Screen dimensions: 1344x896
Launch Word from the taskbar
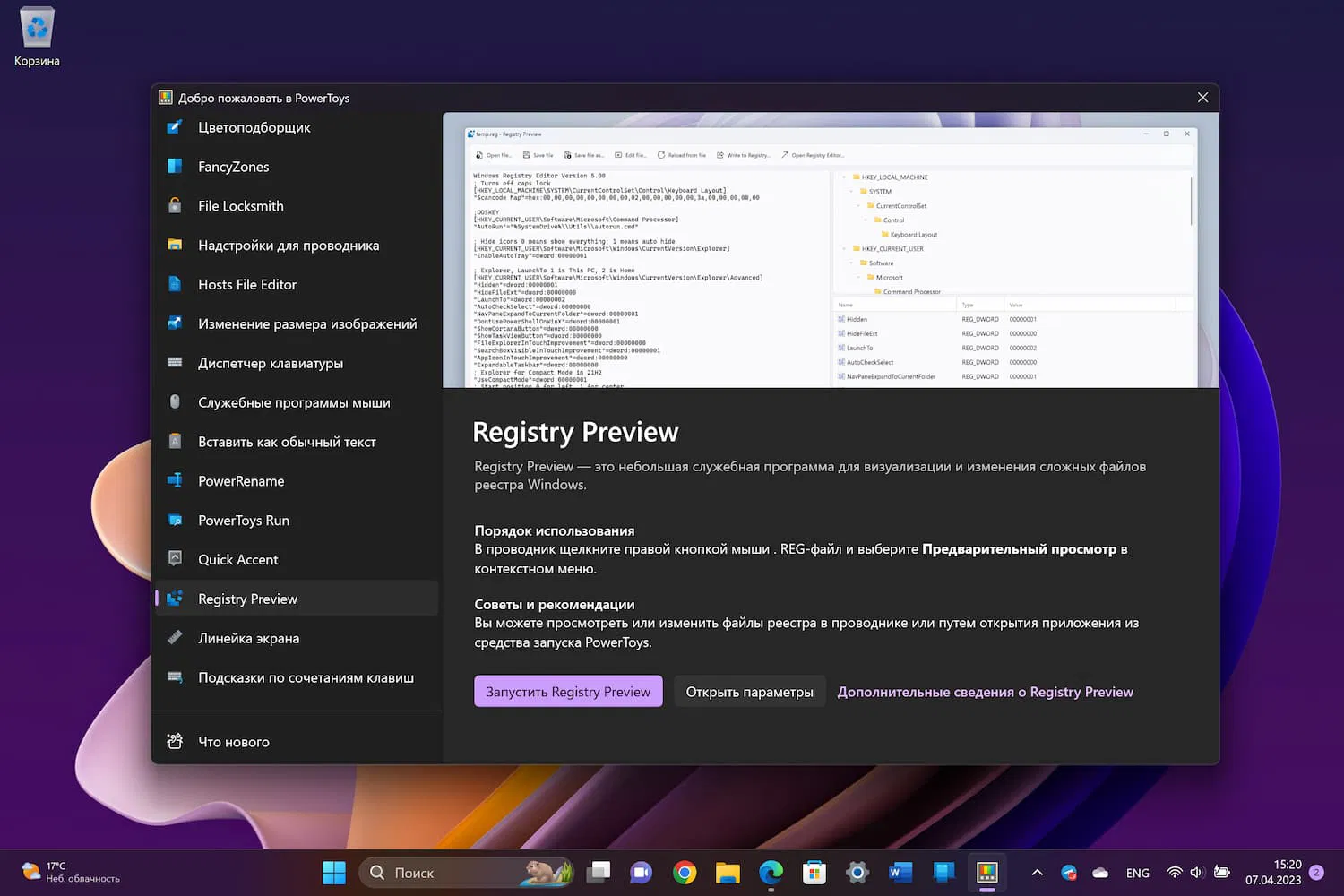point(900,873)
